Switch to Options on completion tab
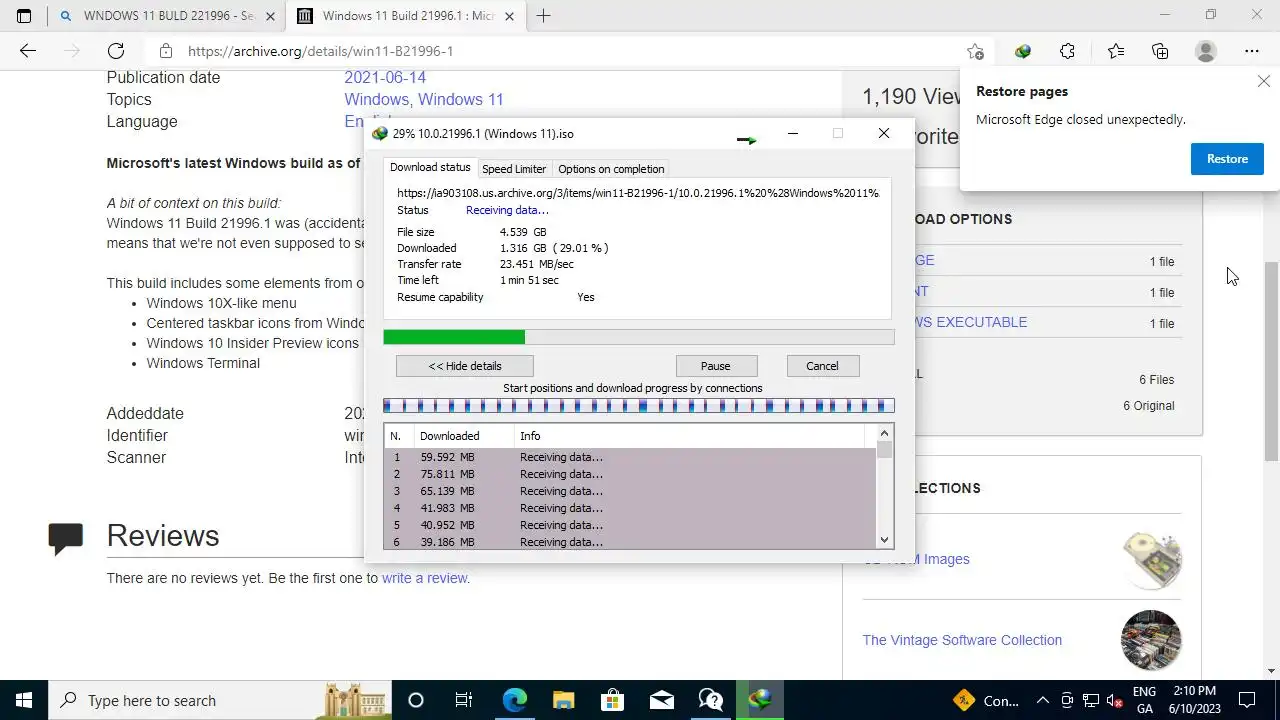This screenshot has height=720, width=1280. click(611, 169)
